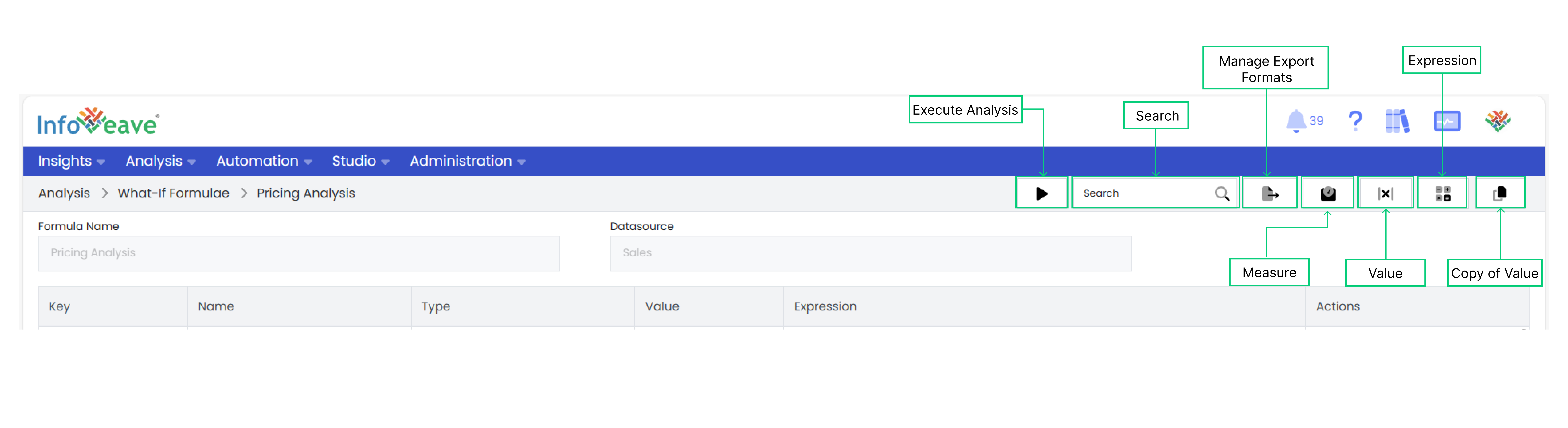Expand the Analysis menu dropdown
The height and width of the screenshot is (428, 1568).
160,161
